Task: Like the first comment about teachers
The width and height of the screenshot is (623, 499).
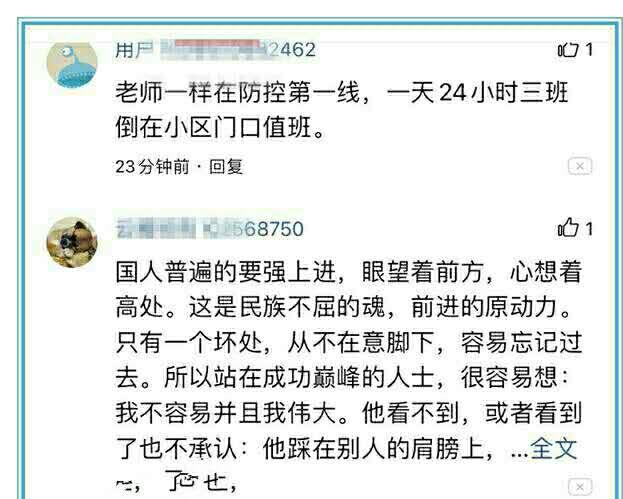Action: coord(567,50)
